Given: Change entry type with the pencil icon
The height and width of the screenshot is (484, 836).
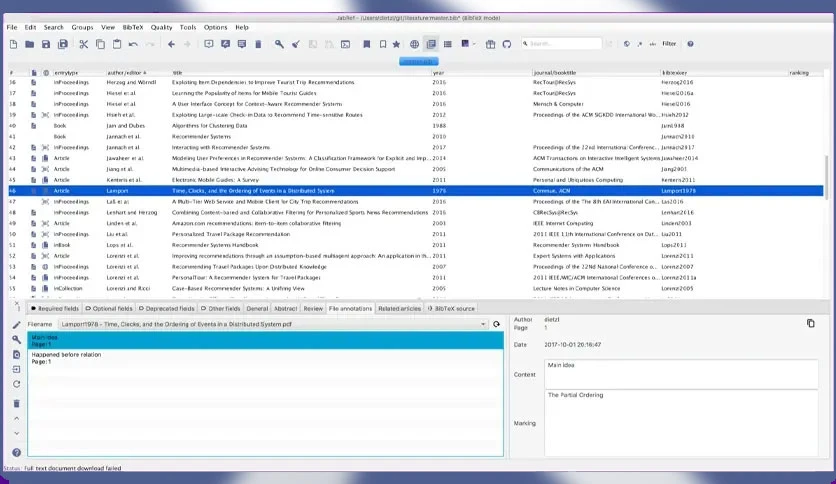Looking at the screenshot, I should click(x=17, y=325).
